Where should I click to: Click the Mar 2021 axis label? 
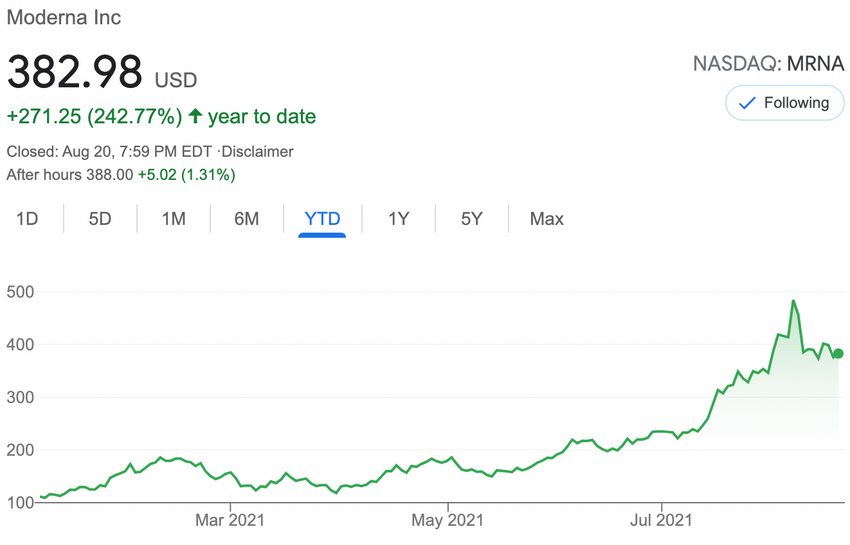point(230,520)
